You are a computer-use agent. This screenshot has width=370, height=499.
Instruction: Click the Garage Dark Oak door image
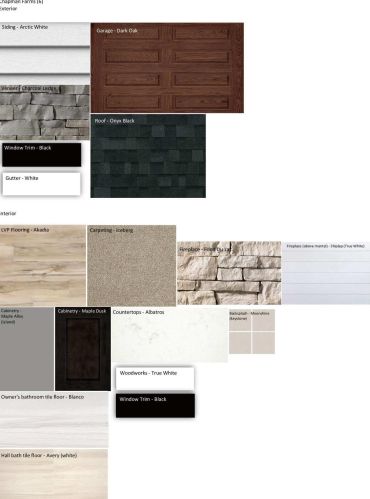pyautogui.click(x=167, y=68)
